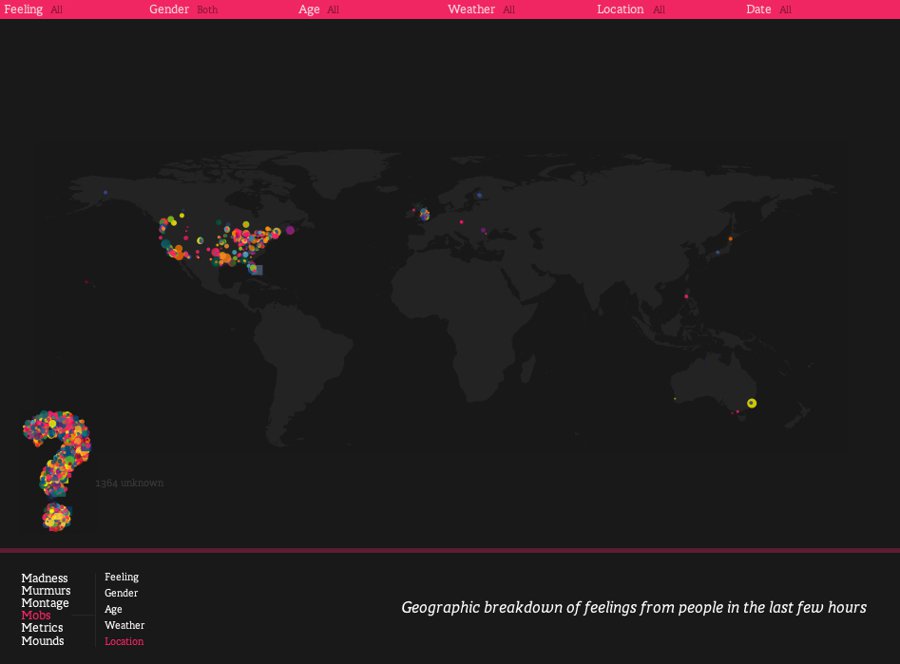900x664 pixels.
Task: Open the Mounds movement
Action: point(42,641)
